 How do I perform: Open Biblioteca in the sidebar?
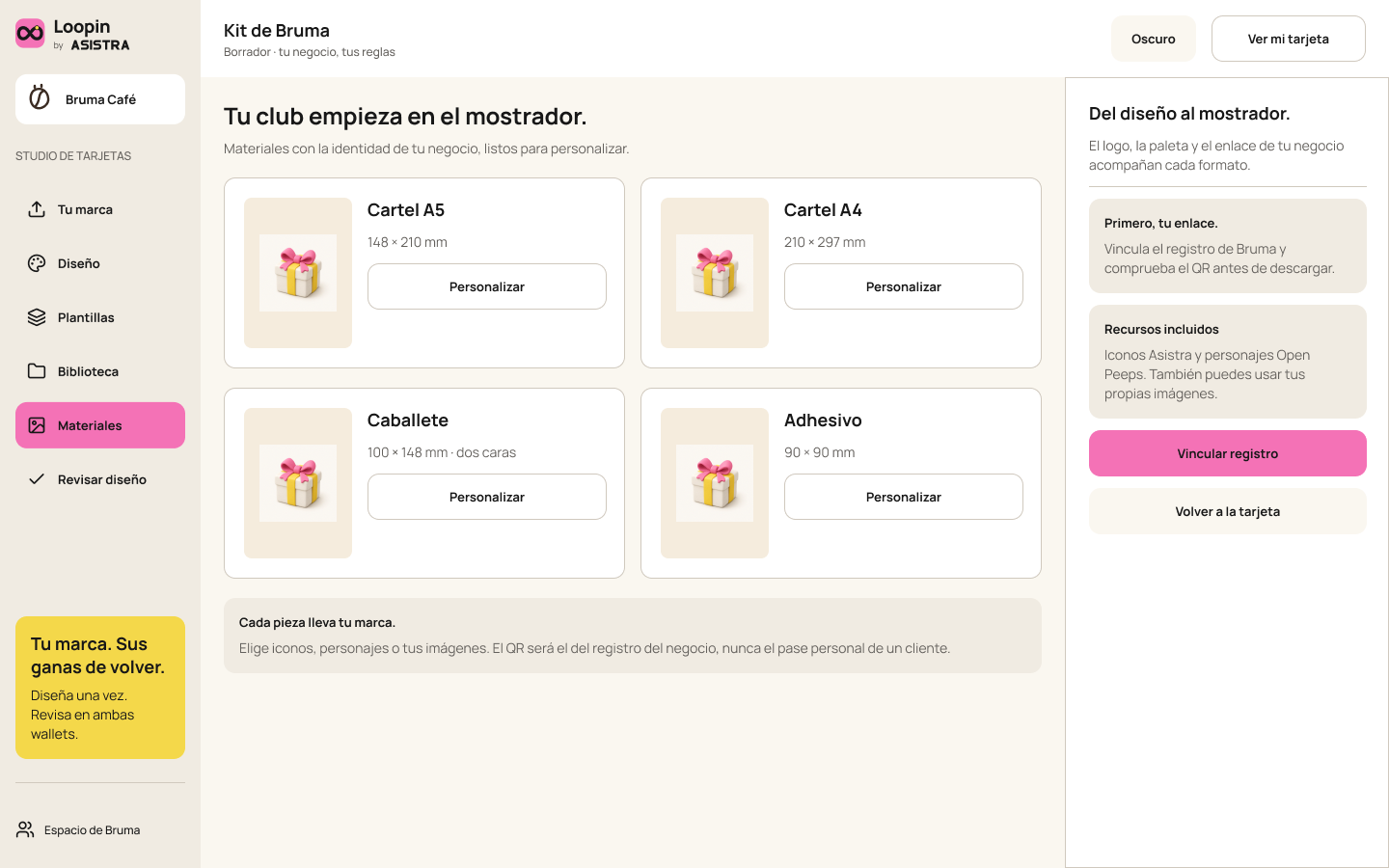[x=100, y=371]
